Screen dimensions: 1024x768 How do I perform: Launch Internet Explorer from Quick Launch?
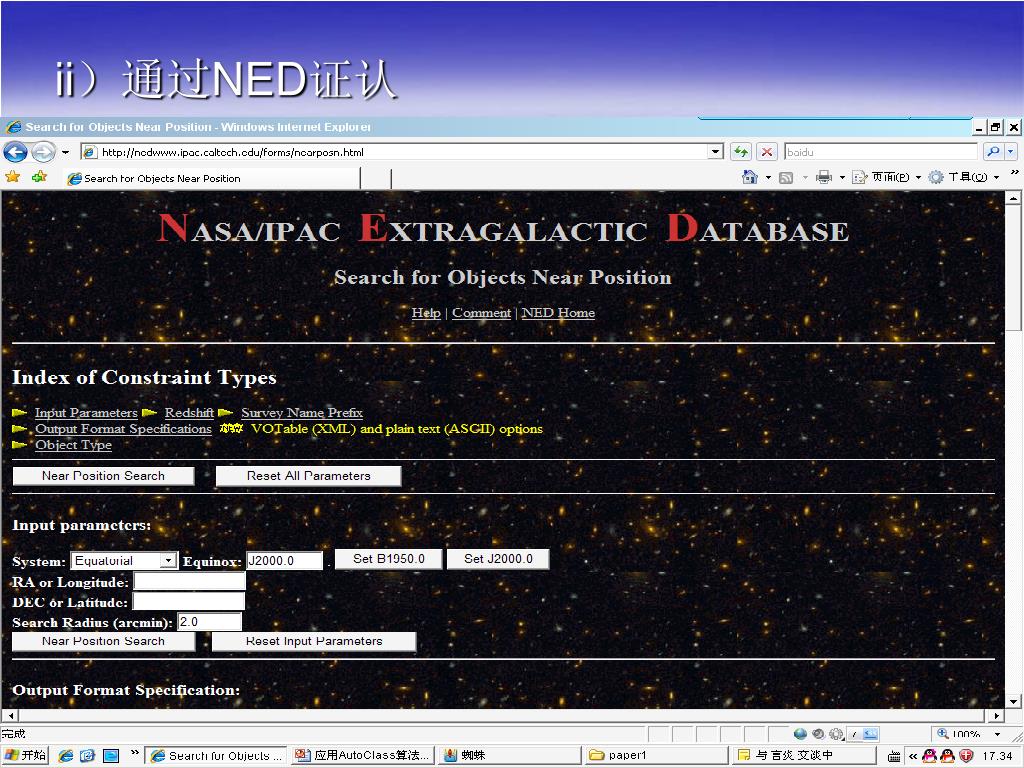coord(65,756)
